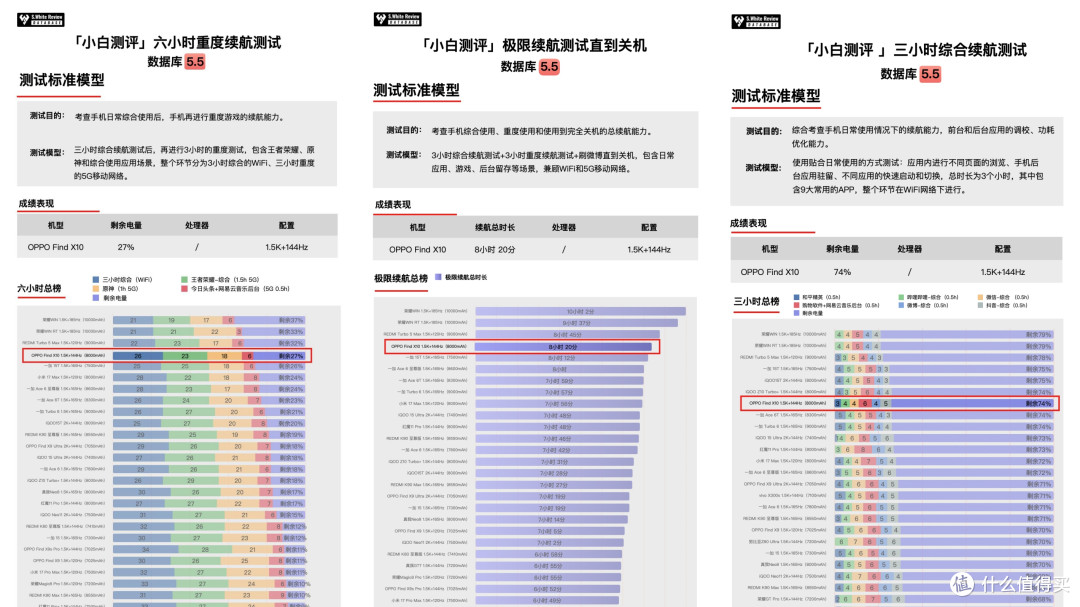Image resolution: width=1080 pixels, height=607 pixels.
Task: Click the 成绩表现 heading in the three-hour panel
Action: (x=748, y=223)
